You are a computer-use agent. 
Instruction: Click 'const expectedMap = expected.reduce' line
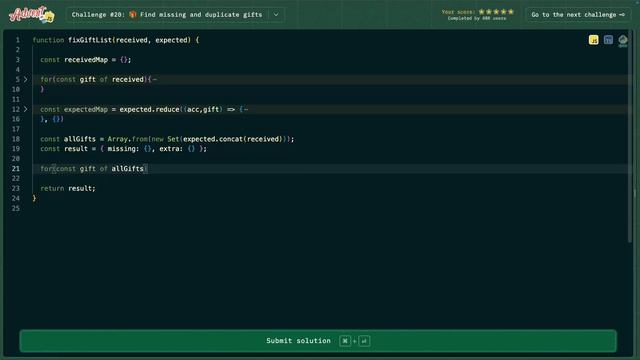tap(144, 109)
